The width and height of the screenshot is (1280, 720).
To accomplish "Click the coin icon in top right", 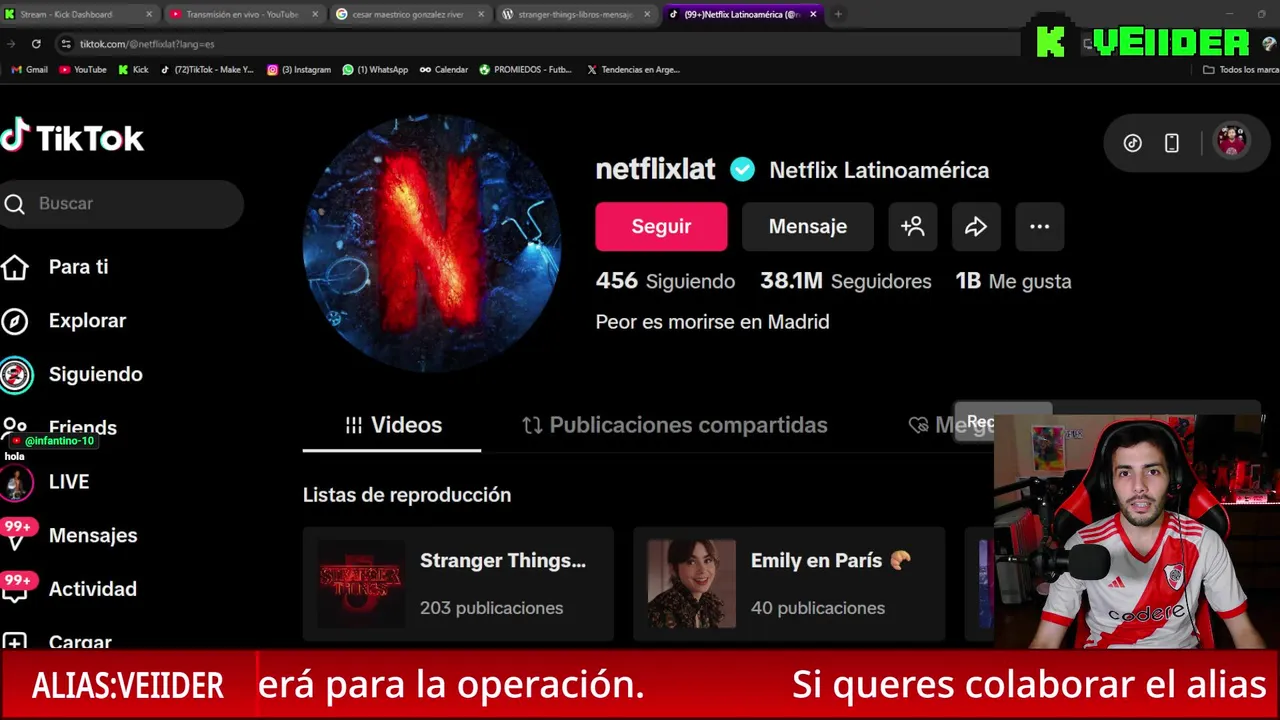I will coord(1133,143).
